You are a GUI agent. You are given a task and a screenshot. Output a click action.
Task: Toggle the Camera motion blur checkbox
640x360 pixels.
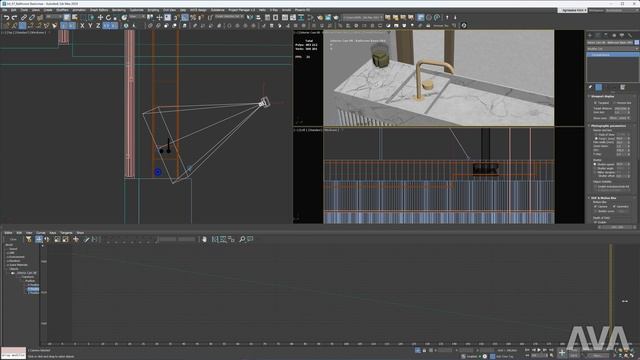[x=595, y=207]
